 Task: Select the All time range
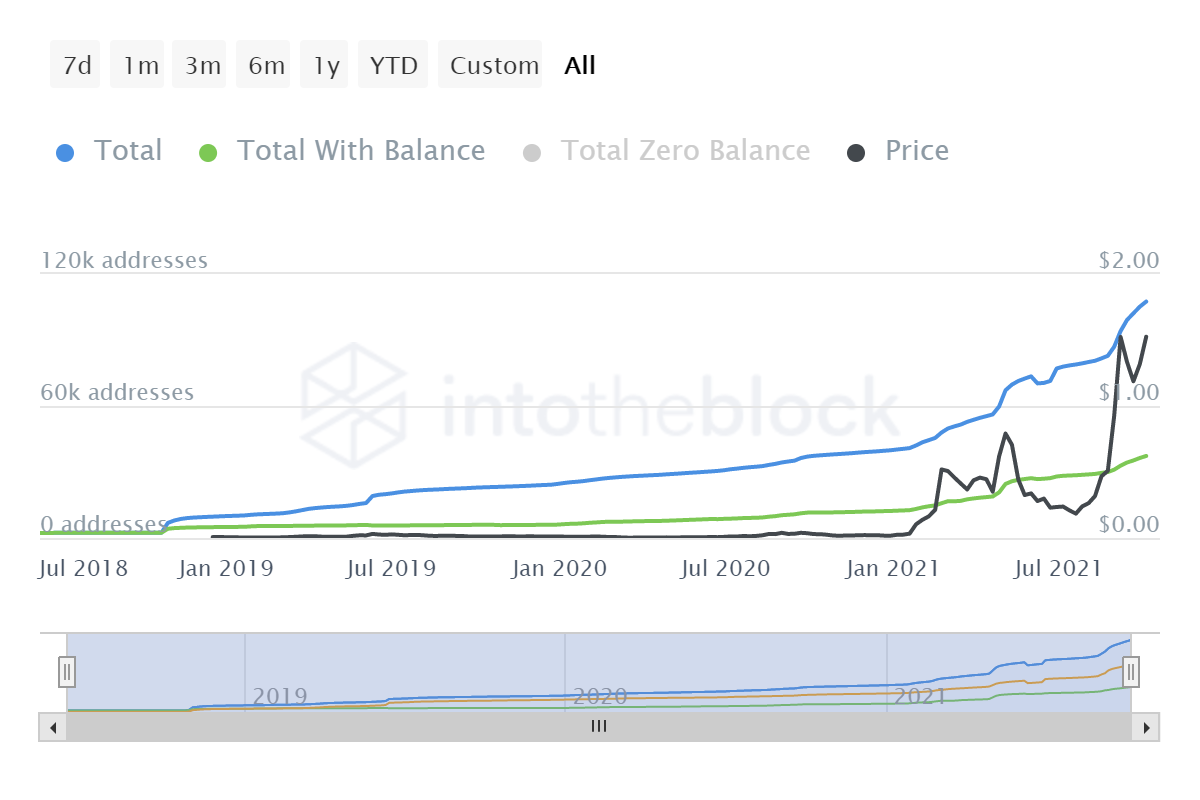(580, 66)
